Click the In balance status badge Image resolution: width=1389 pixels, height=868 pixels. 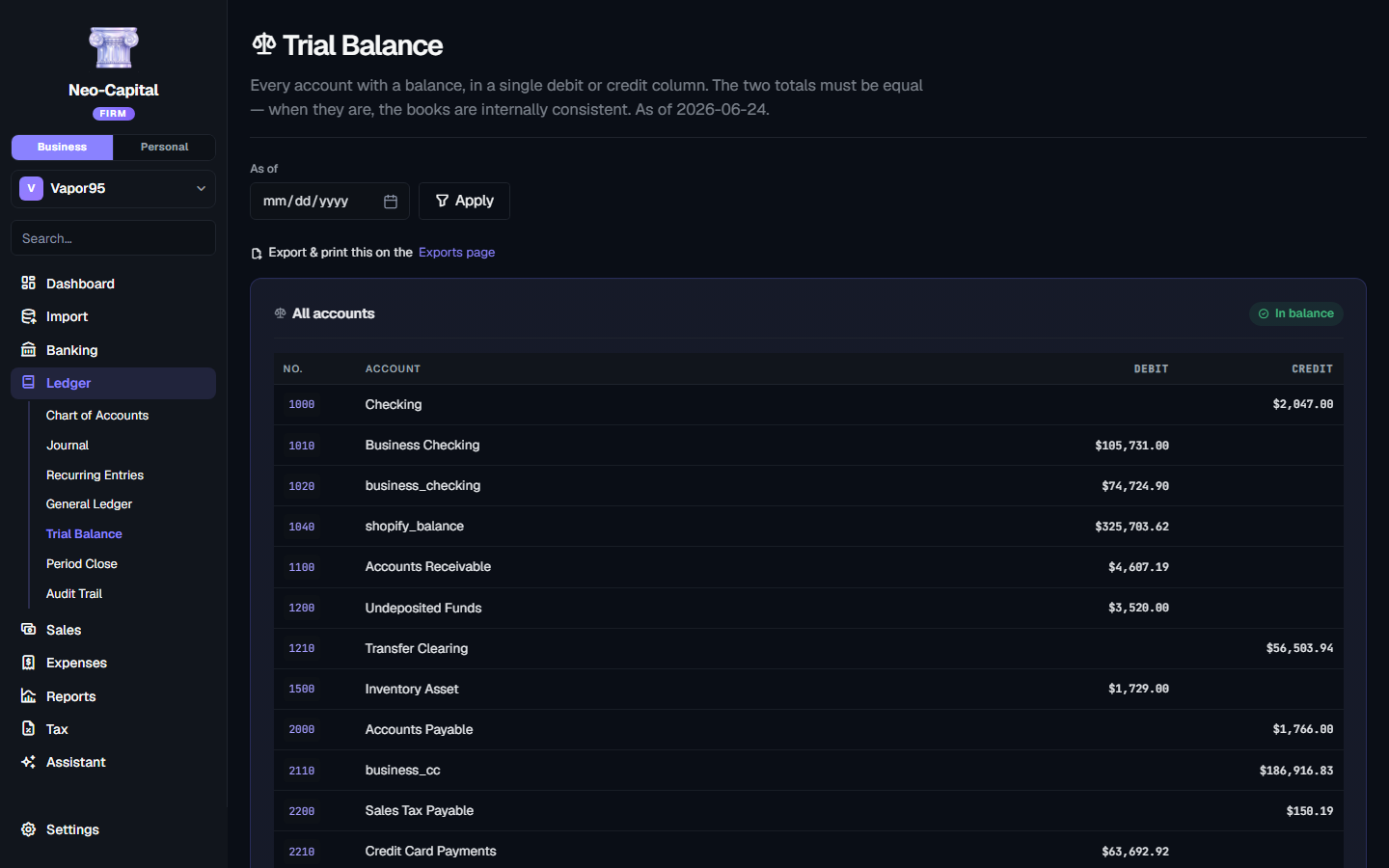(1295, 313)
